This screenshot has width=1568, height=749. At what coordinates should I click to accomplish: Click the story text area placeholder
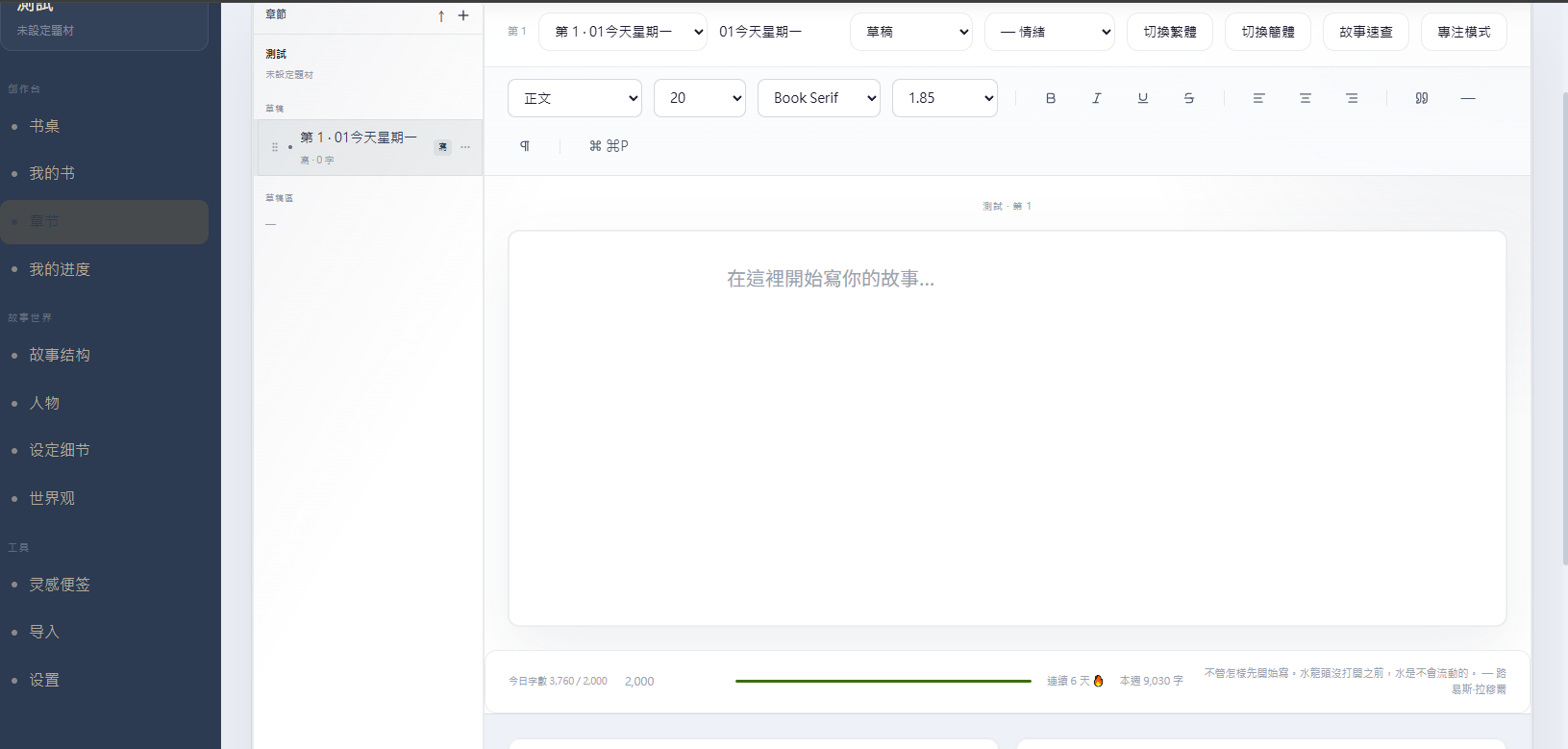pyautogui.click(x=831, y=279)
